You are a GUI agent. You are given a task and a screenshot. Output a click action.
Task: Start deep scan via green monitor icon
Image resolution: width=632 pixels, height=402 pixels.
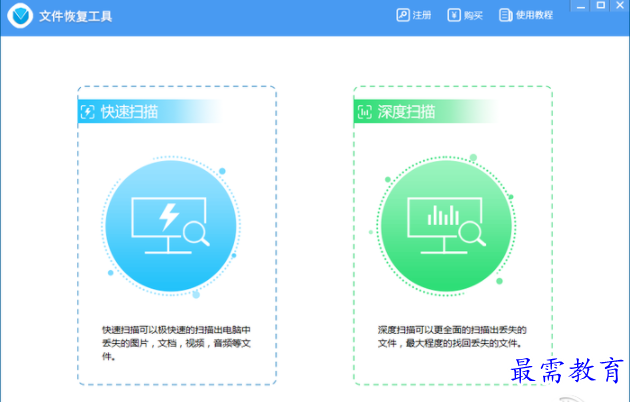[446, 226]
